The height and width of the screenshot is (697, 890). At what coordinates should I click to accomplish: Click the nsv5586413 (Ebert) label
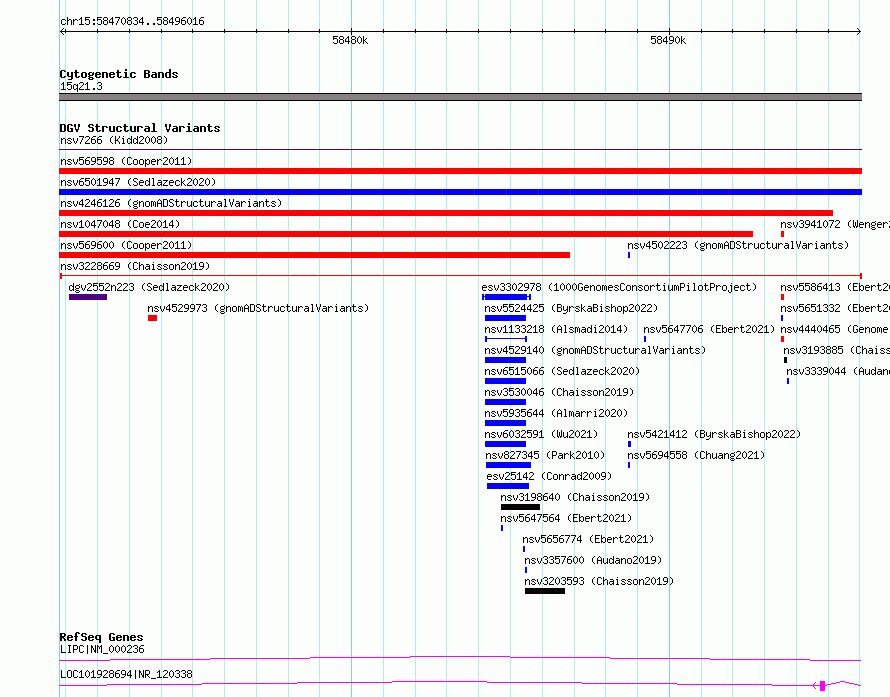click(x=835, y=287)
